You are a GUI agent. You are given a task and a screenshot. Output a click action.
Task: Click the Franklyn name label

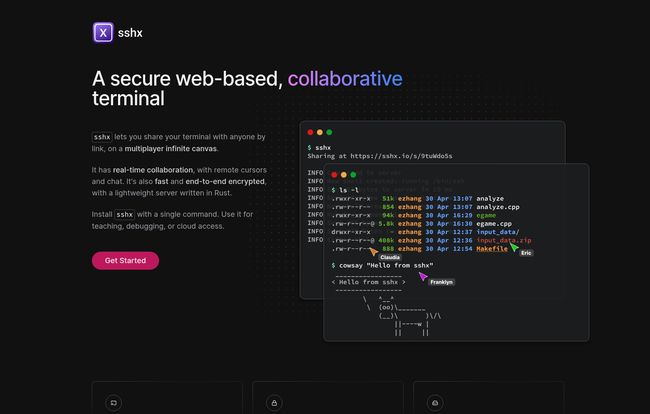tap(441, 282)
